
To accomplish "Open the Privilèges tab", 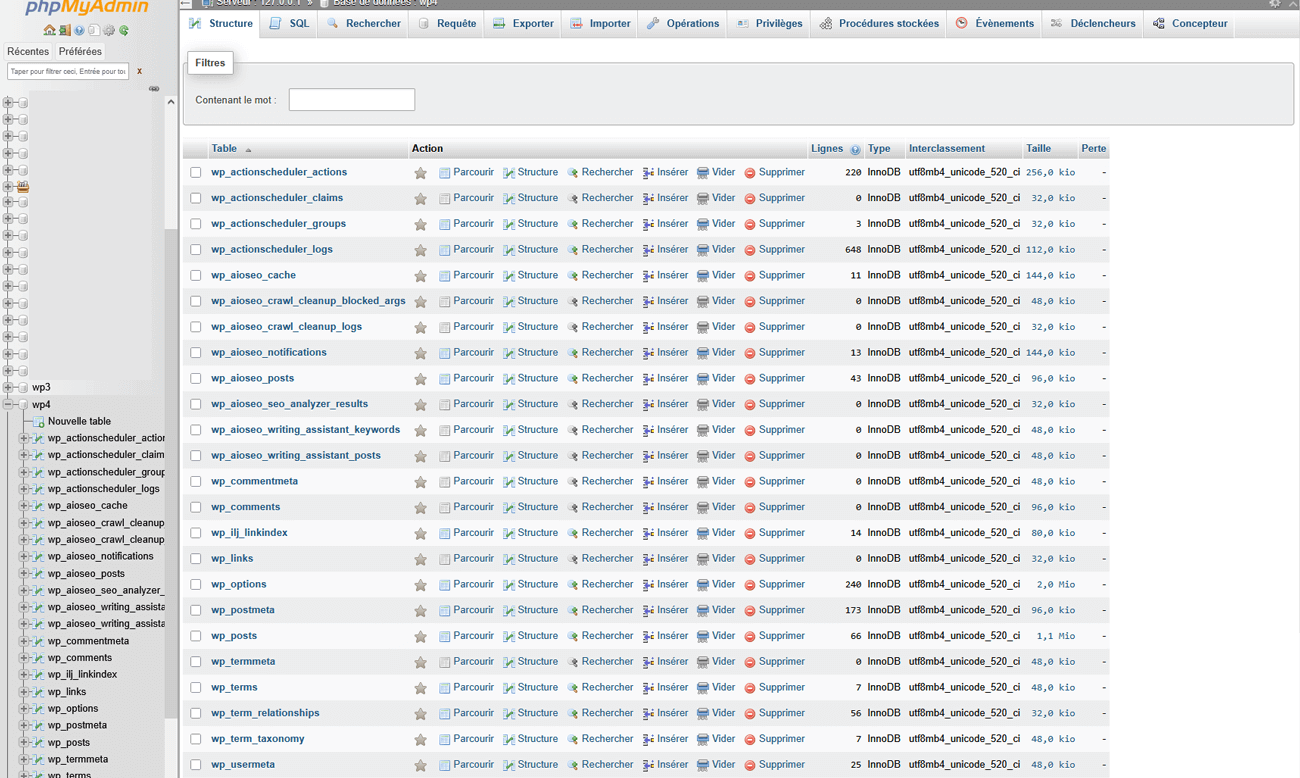I will click(769, 24).
